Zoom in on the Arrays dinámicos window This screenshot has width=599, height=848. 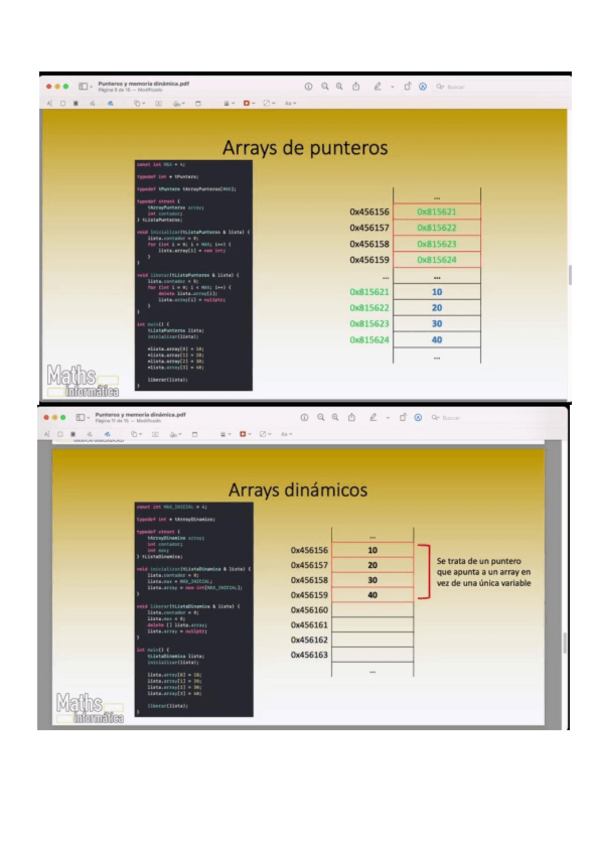[335, 418]
